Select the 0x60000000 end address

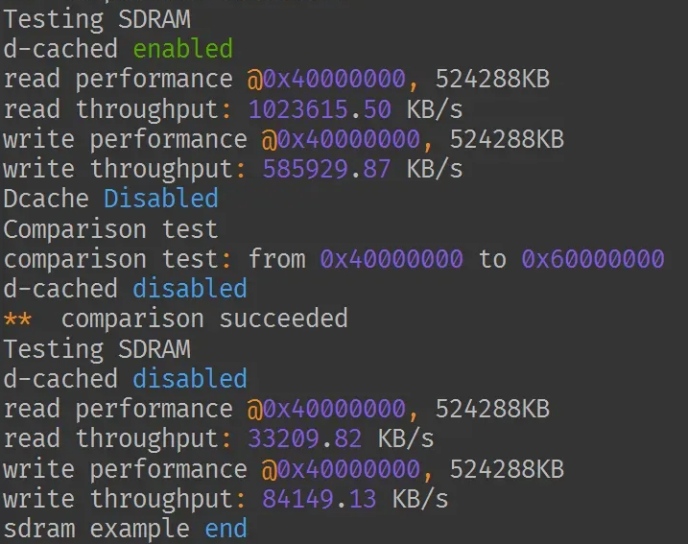[592, 259]
